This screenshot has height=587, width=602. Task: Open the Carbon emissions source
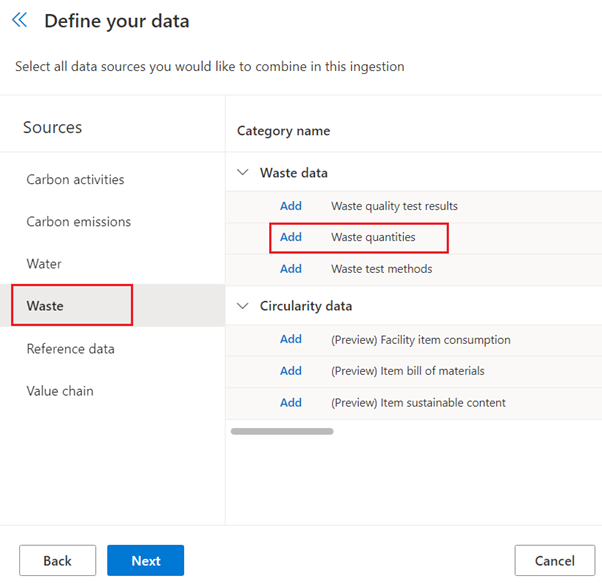78,222
